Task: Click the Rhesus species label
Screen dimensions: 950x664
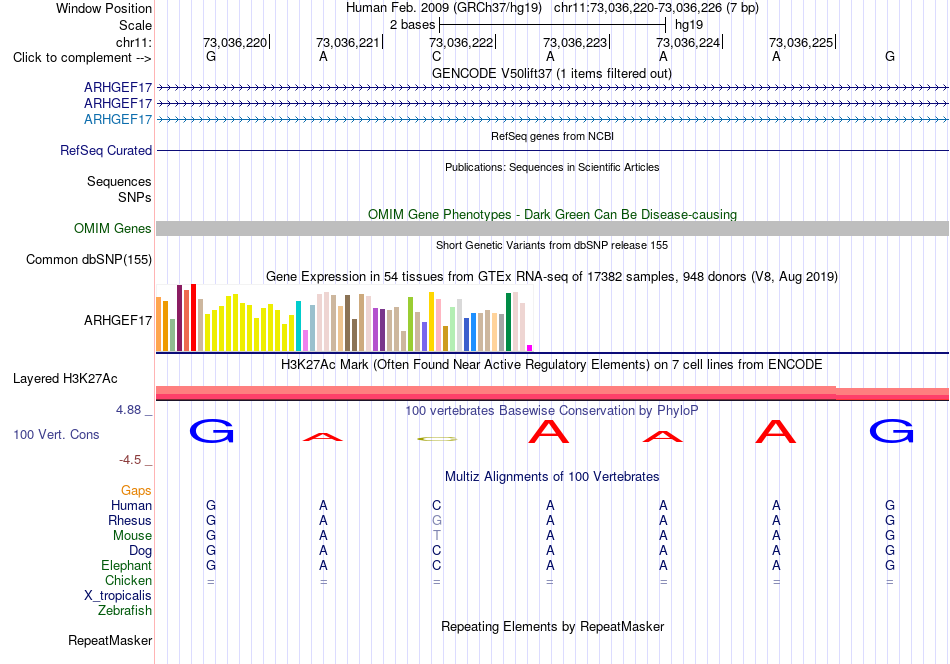Action: pos(130,520)
